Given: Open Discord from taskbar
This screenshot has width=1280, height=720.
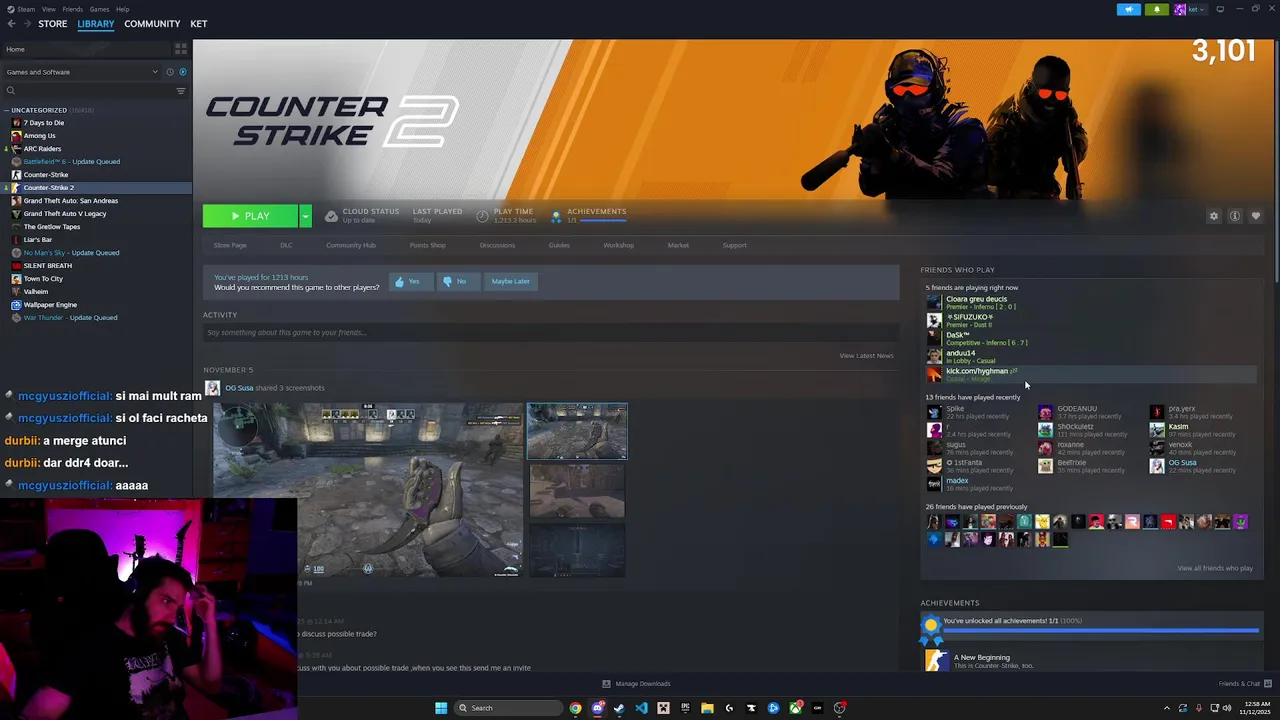Looking at the screenshot, I should 597,708.
